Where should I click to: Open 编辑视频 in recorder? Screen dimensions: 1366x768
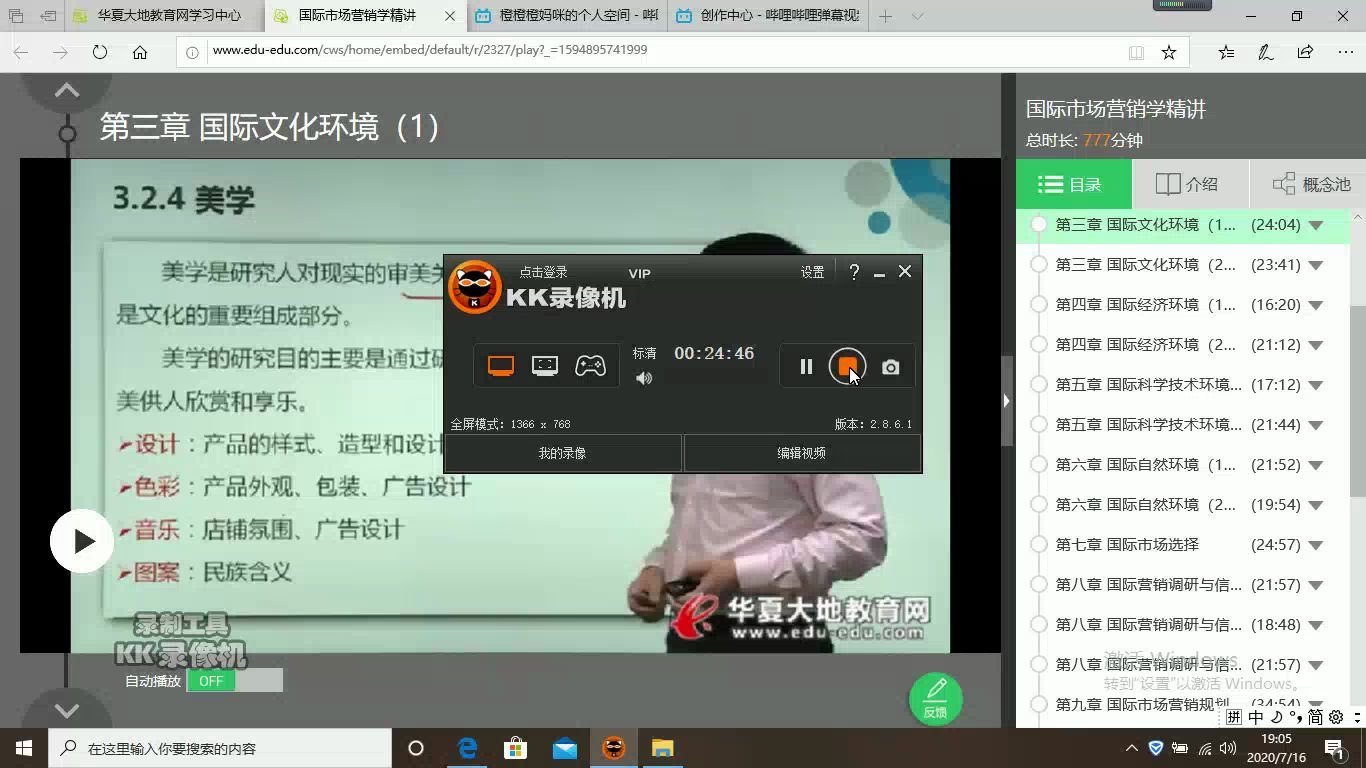pyautogui.click(x=802, y=453)
